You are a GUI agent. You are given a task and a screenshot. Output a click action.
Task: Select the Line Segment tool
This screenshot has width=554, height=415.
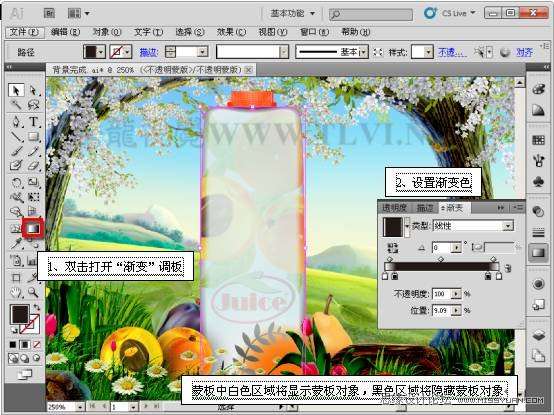click(x=16, y=136)
